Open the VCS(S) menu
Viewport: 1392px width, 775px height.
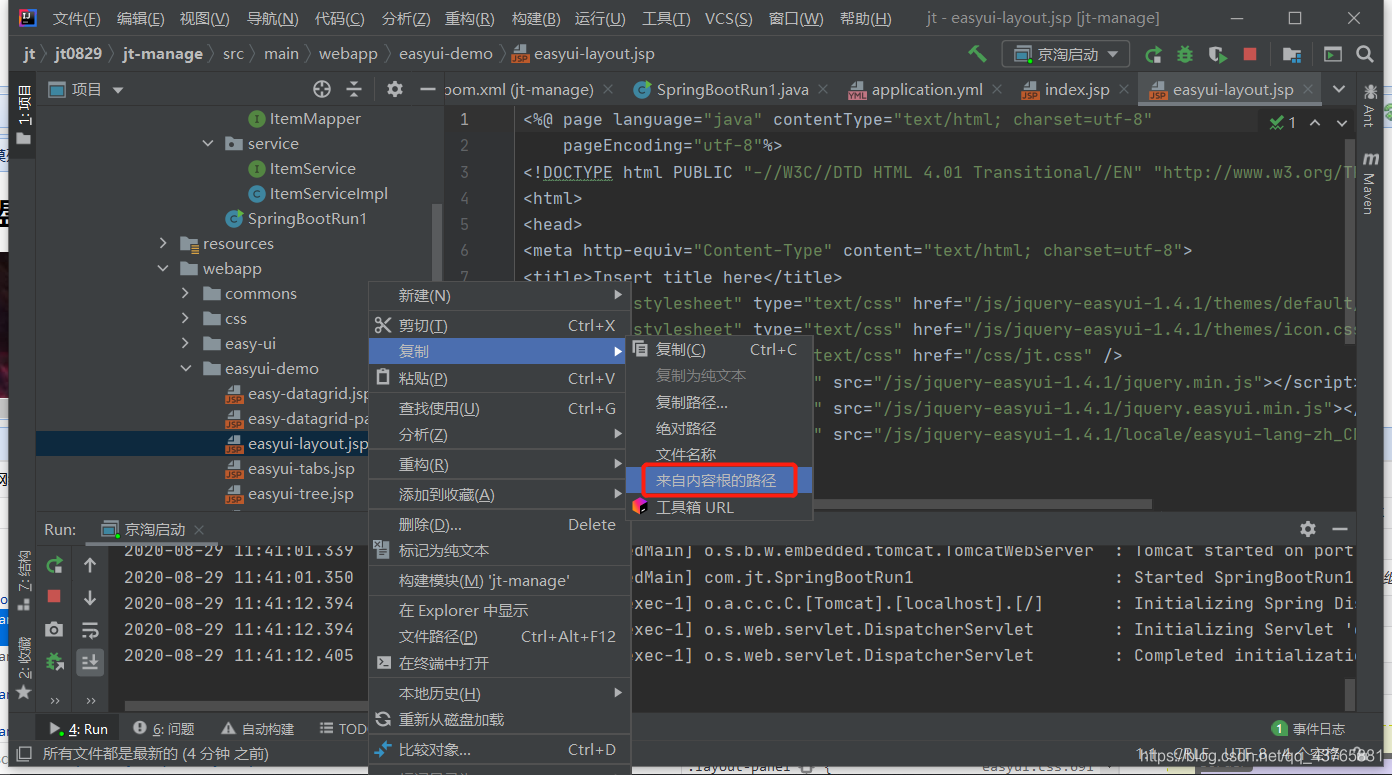pos(729,19)
